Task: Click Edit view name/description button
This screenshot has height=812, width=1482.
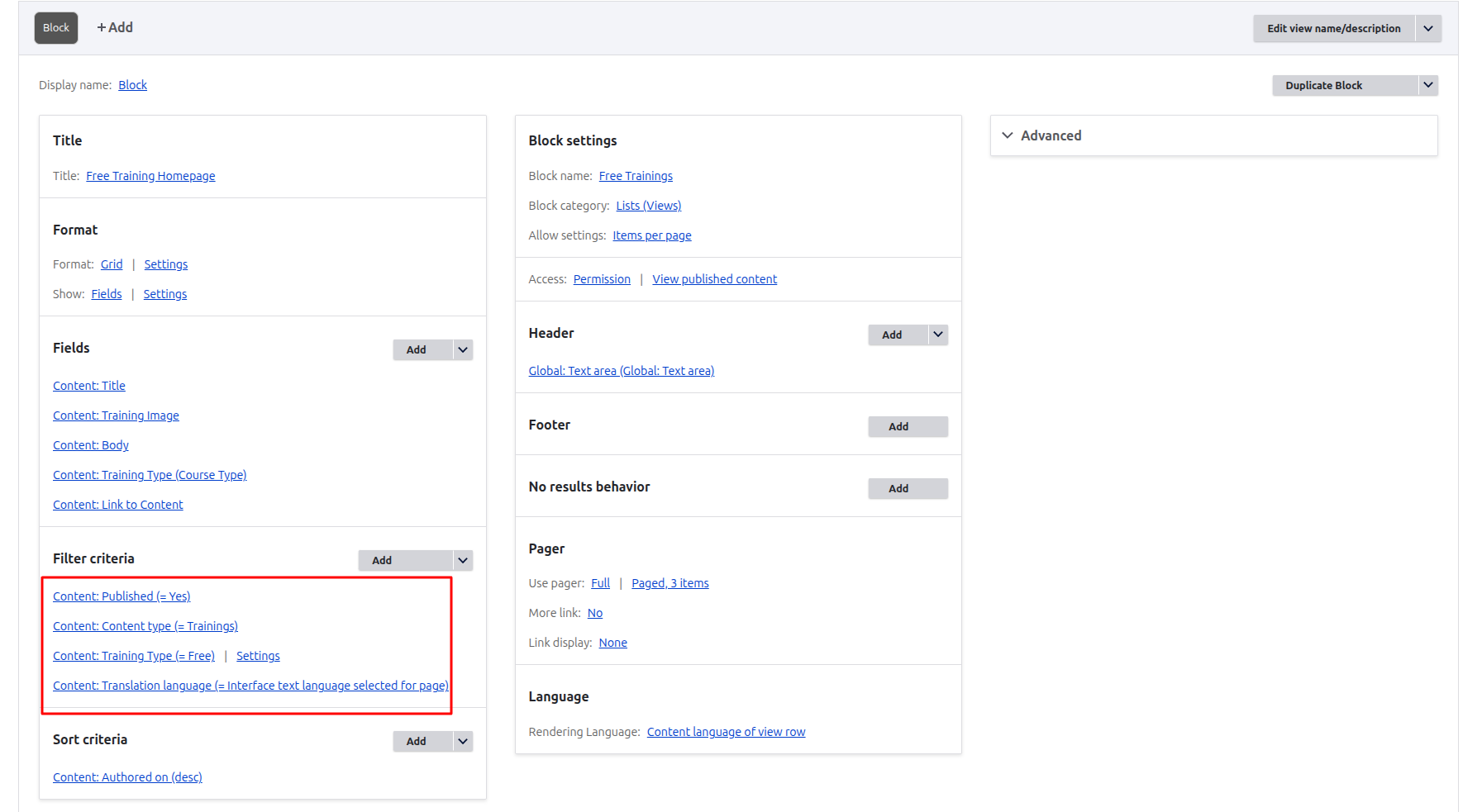Action: 1333,28
